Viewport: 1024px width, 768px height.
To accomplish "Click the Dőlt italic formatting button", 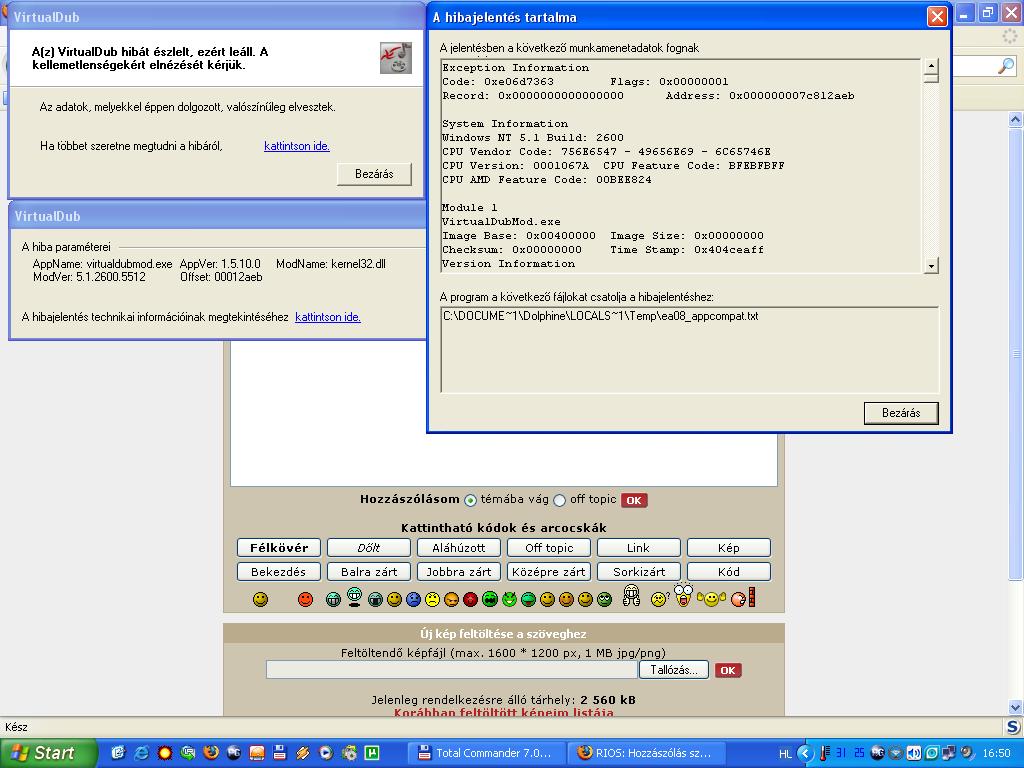I will pyautogui.click(x=369, y=548).
